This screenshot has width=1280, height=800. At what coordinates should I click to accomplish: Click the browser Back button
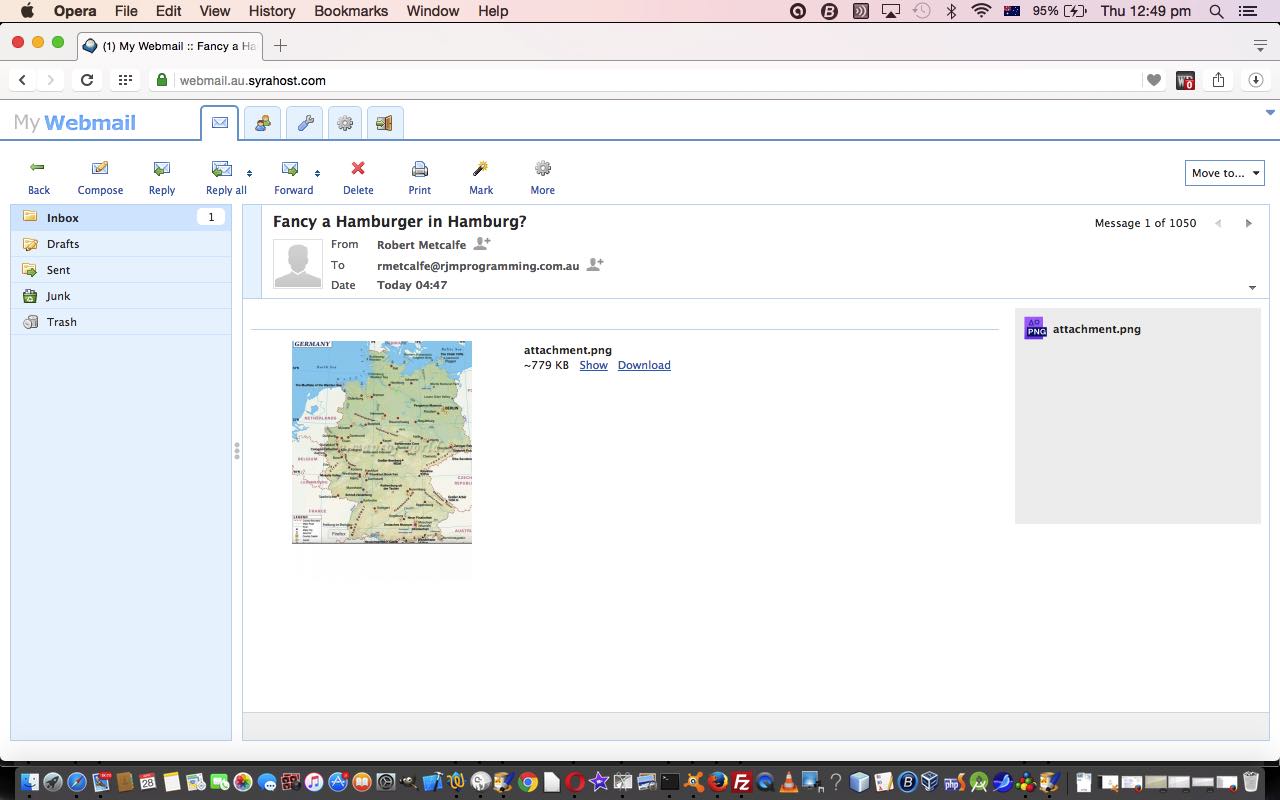coord(22,80)
